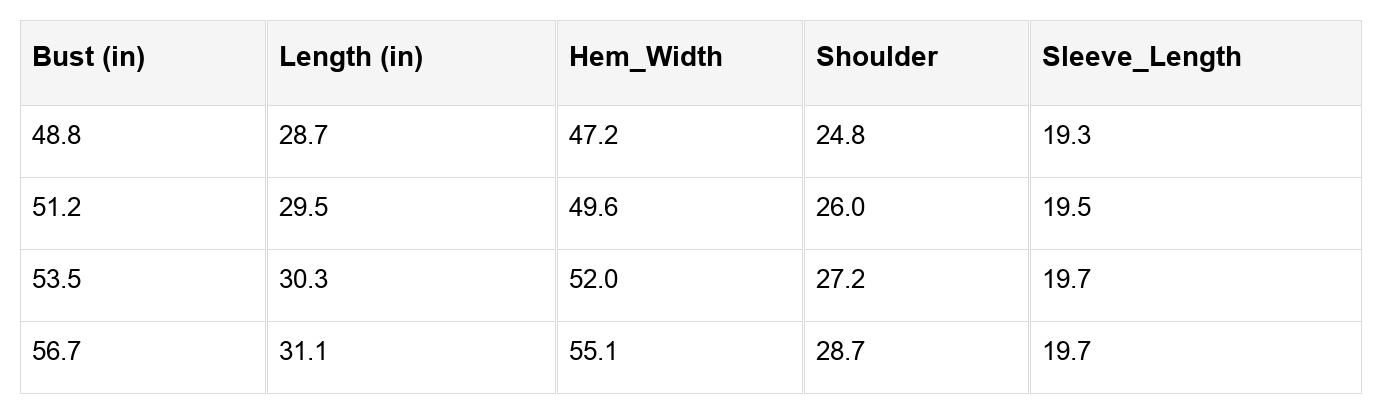Viewport: 1381px width, 413px height.
Task: Click the 47.2 hem width cell
Action: pyautogui.click(x=593, y=136)
